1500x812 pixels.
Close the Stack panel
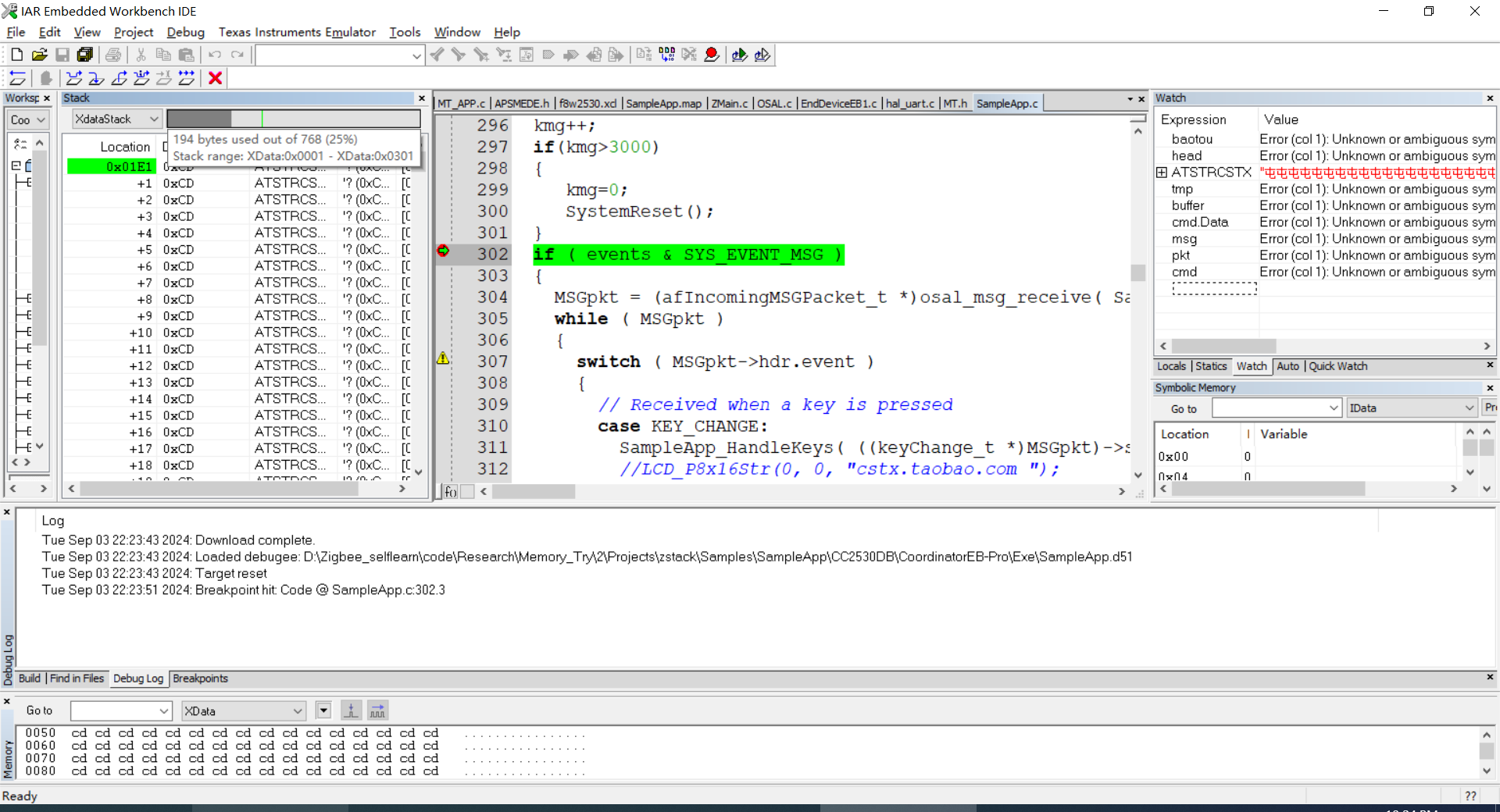(x=422, y=98)
